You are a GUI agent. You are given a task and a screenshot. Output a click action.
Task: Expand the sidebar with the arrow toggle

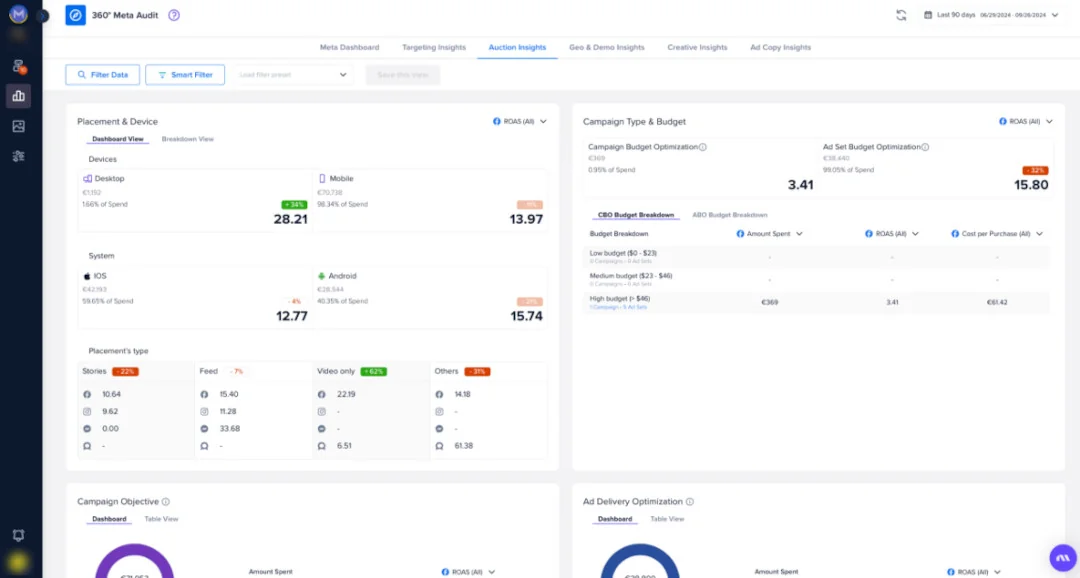43,15
